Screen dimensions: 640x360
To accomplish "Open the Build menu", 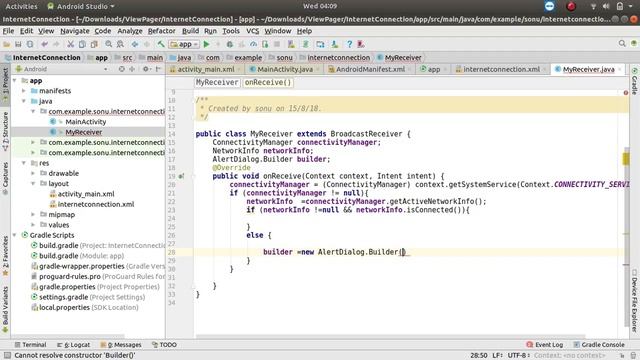I will [x=190, y=31].
